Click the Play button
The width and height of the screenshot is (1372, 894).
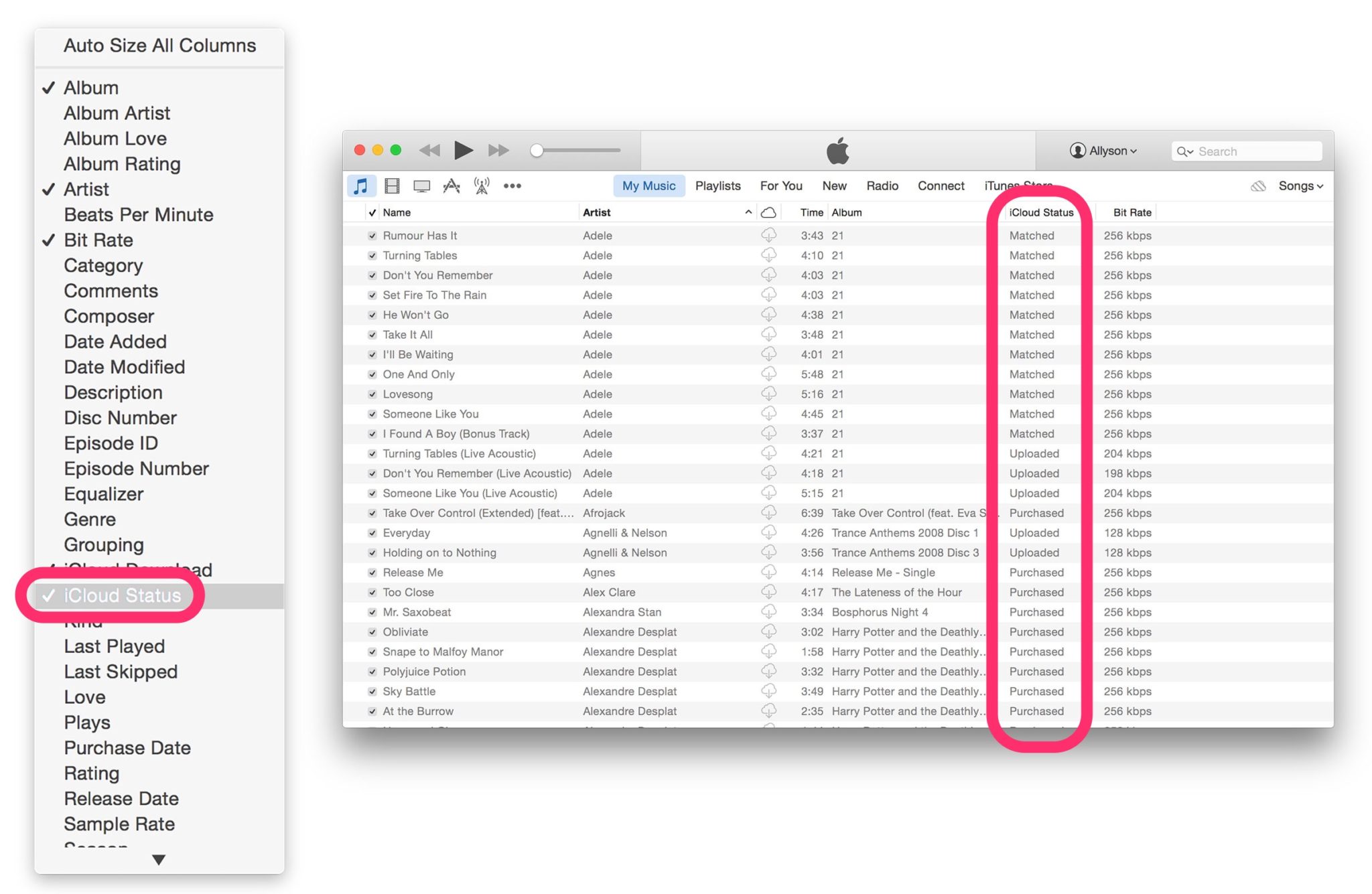click(x=463, y=150)
